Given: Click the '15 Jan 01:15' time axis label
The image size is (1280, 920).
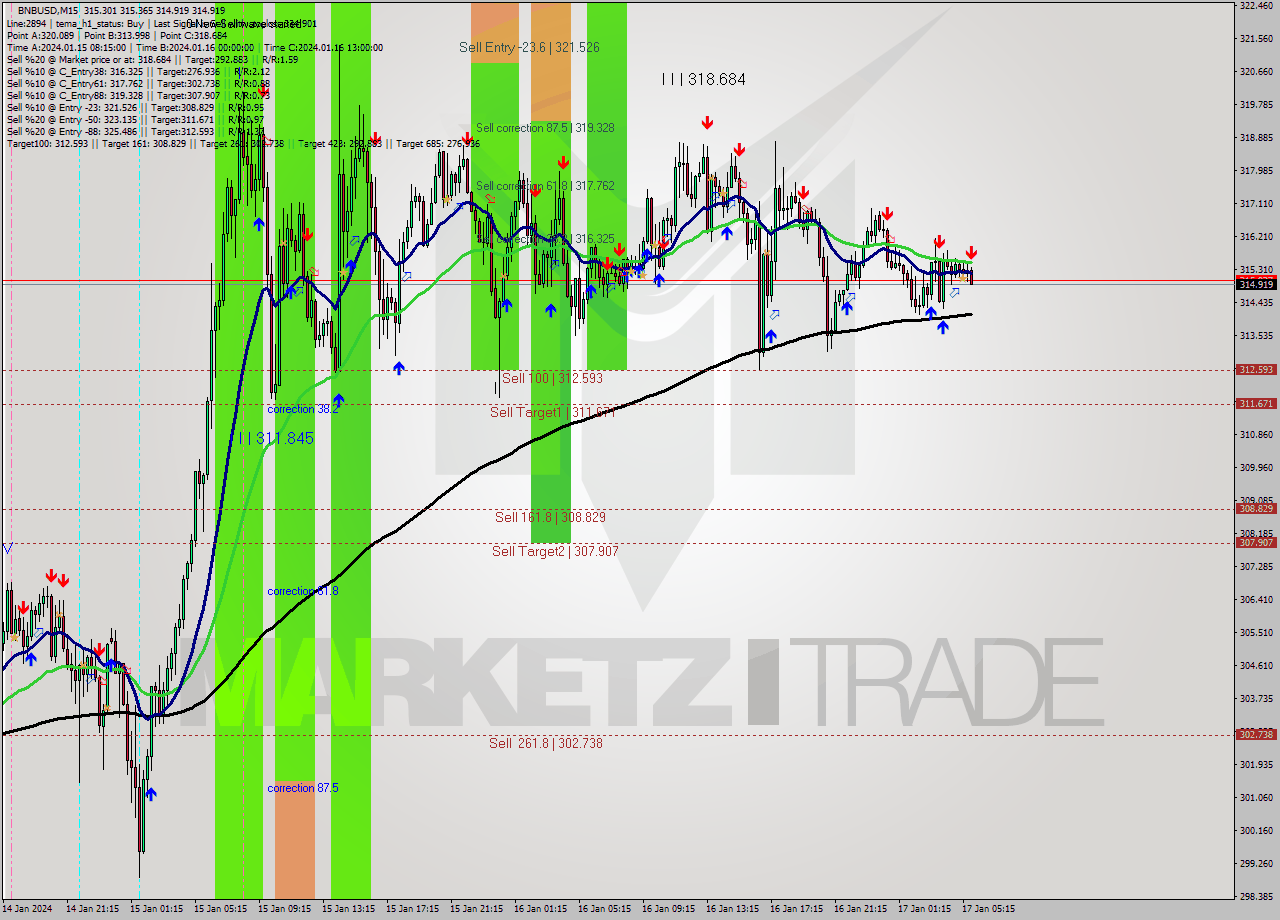Looking at the screenshot, I should click(x=156, y=910).
